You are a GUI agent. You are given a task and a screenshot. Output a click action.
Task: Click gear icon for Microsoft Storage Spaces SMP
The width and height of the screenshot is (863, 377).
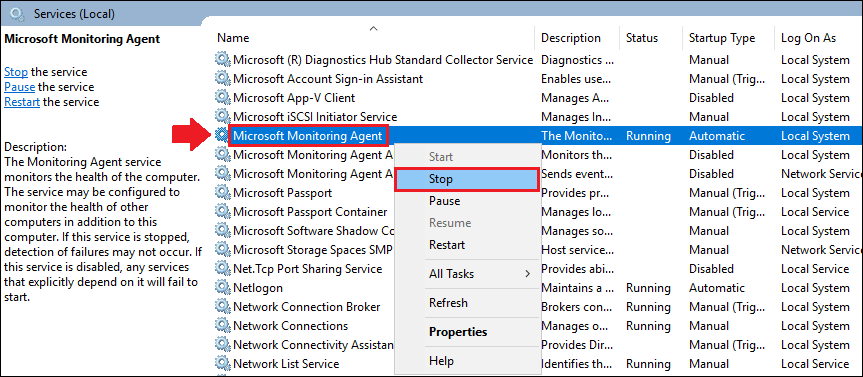pyautogui.click(x=222, y=250)
